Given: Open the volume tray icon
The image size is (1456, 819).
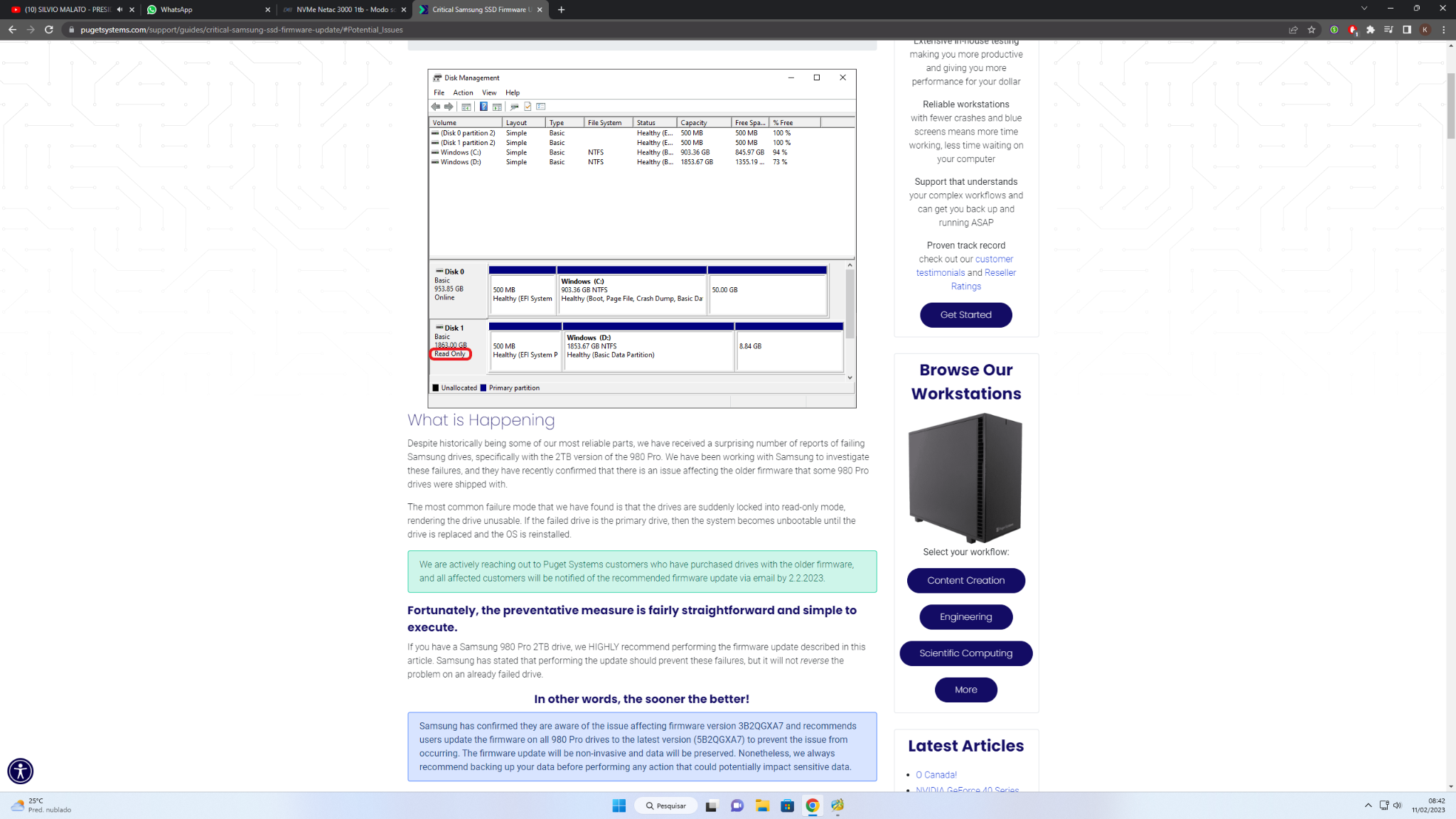Looking at the screenshot, I should pos(1397,805).
